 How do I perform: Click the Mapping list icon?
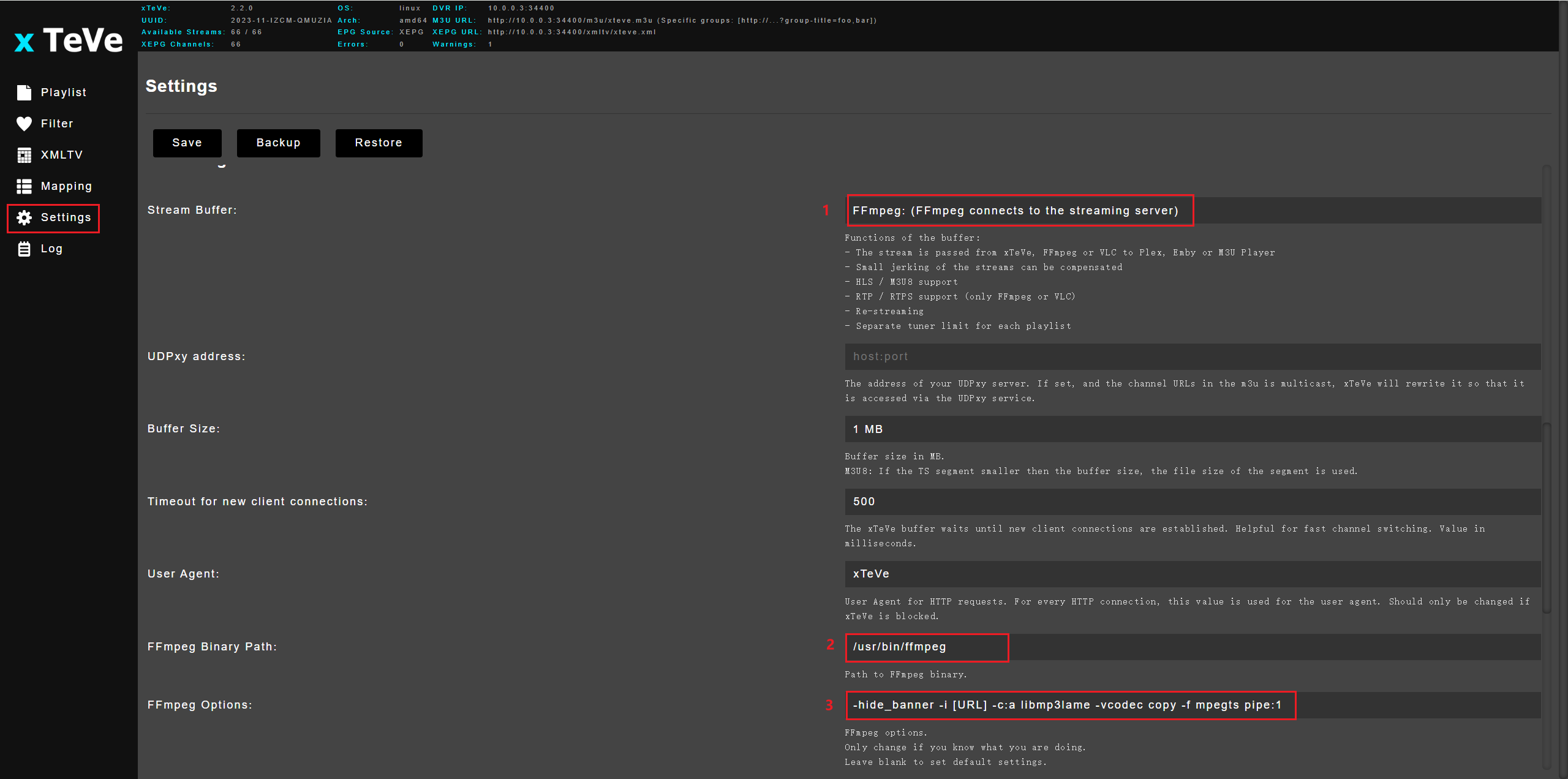[x=24, y=186]
